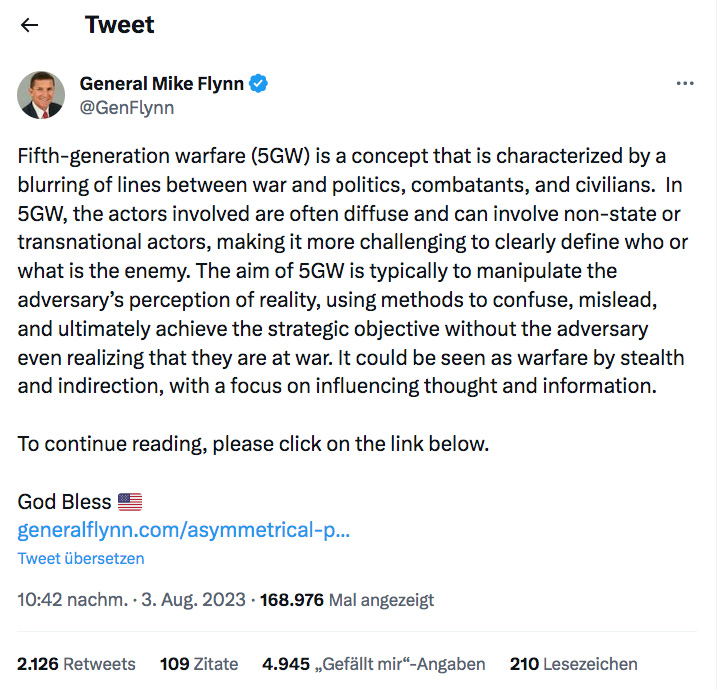Image resolution: width=718 pixels, height=690 pixels.
Task: Open the 109 Zitate quotes list
Action: (x=199, y=664)
